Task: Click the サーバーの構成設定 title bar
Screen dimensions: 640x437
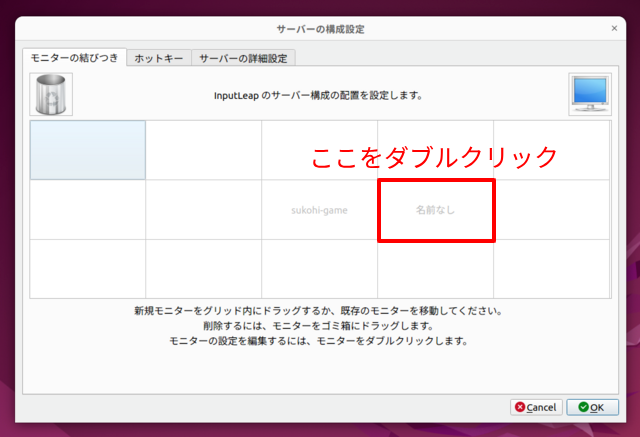Action: 320,29
